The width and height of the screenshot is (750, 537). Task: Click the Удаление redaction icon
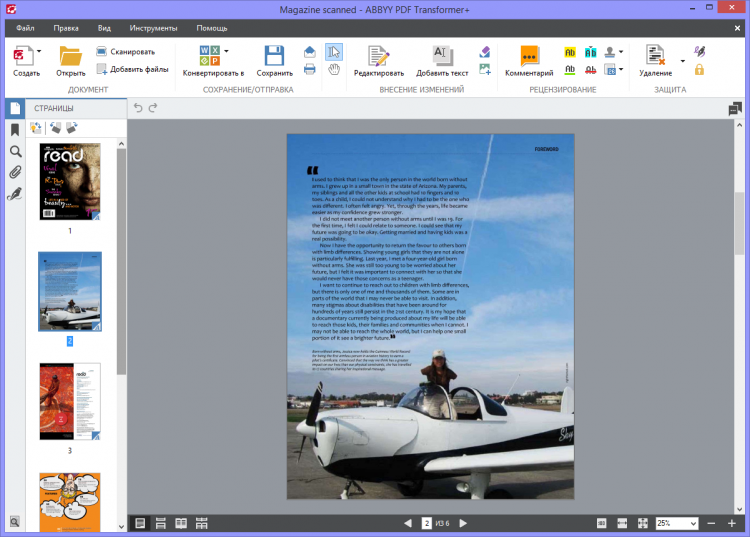click(655, 55)
